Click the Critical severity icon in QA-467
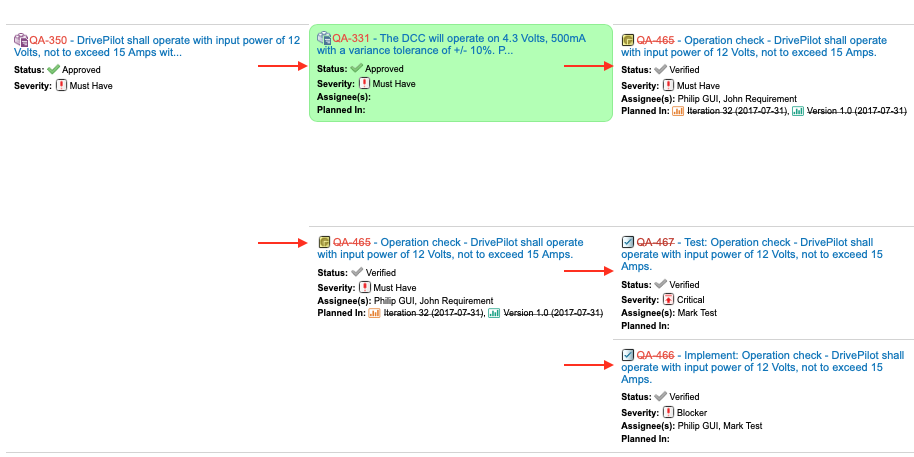This screenshot has width=914, height=457. 668,300
